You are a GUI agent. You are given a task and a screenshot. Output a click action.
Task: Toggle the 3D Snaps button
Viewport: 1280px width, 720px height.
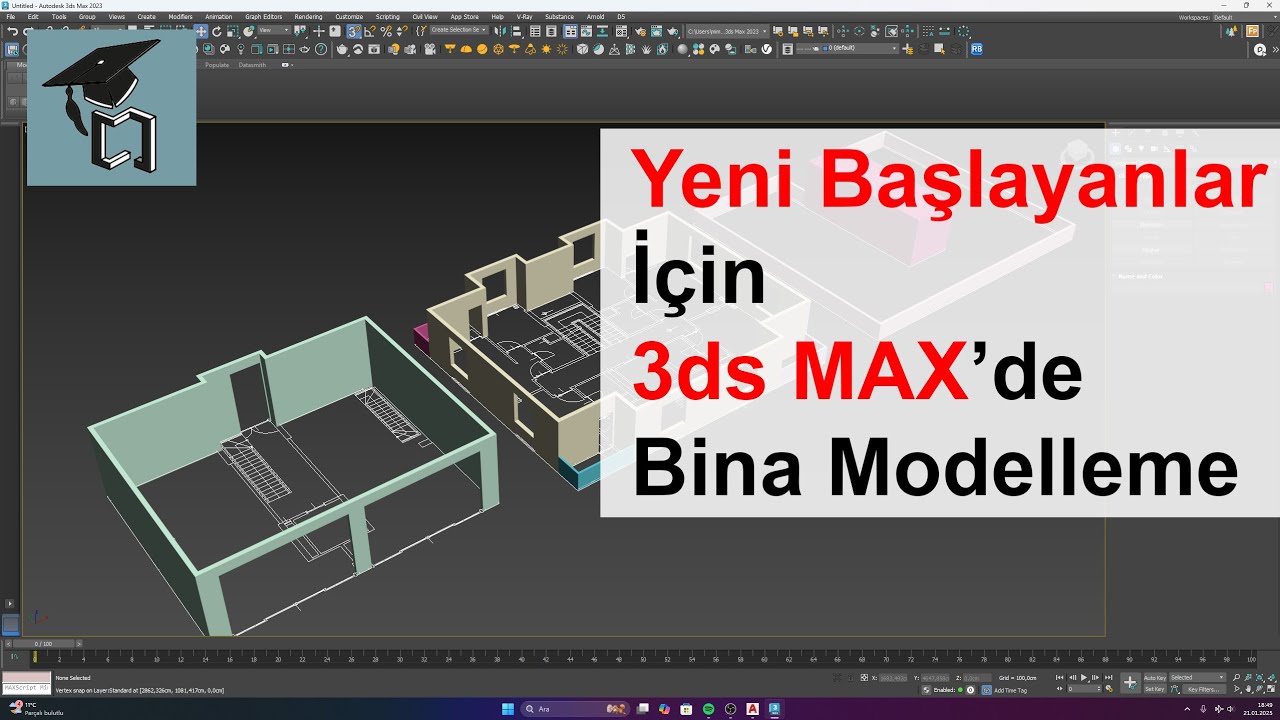[x=354, y=31]
